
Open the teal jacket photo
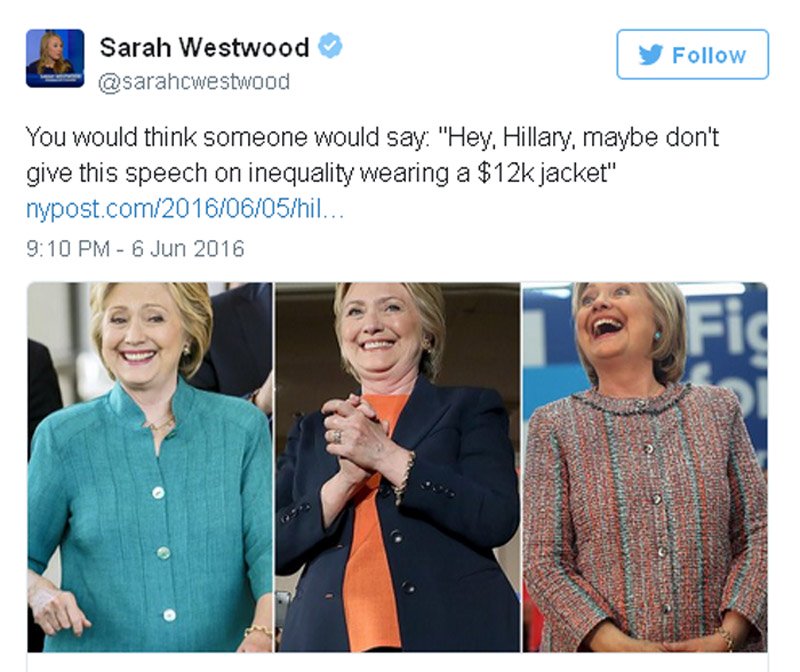click(x=150, y=467)
